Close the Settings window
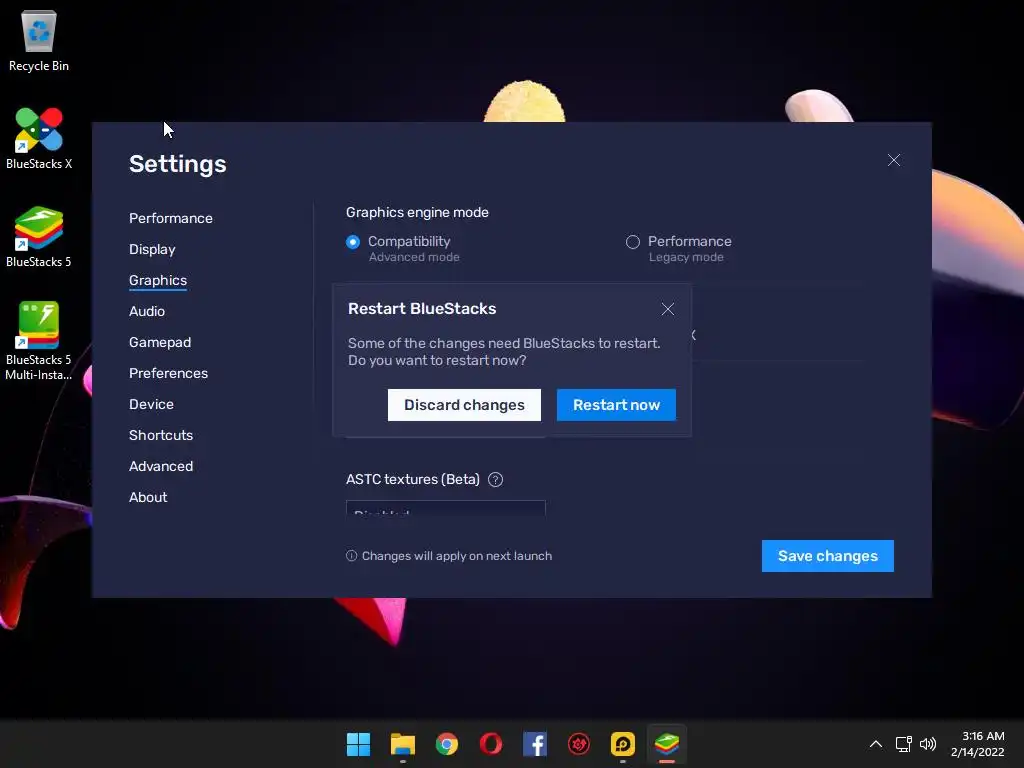 click(x=894, y=160)
